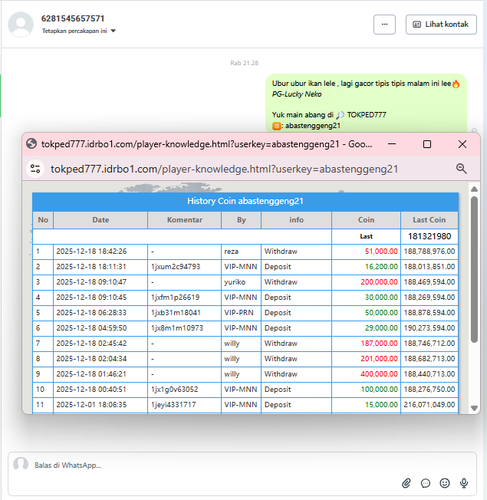
Task: Click the No column header
Action: [x=43, y=220]
